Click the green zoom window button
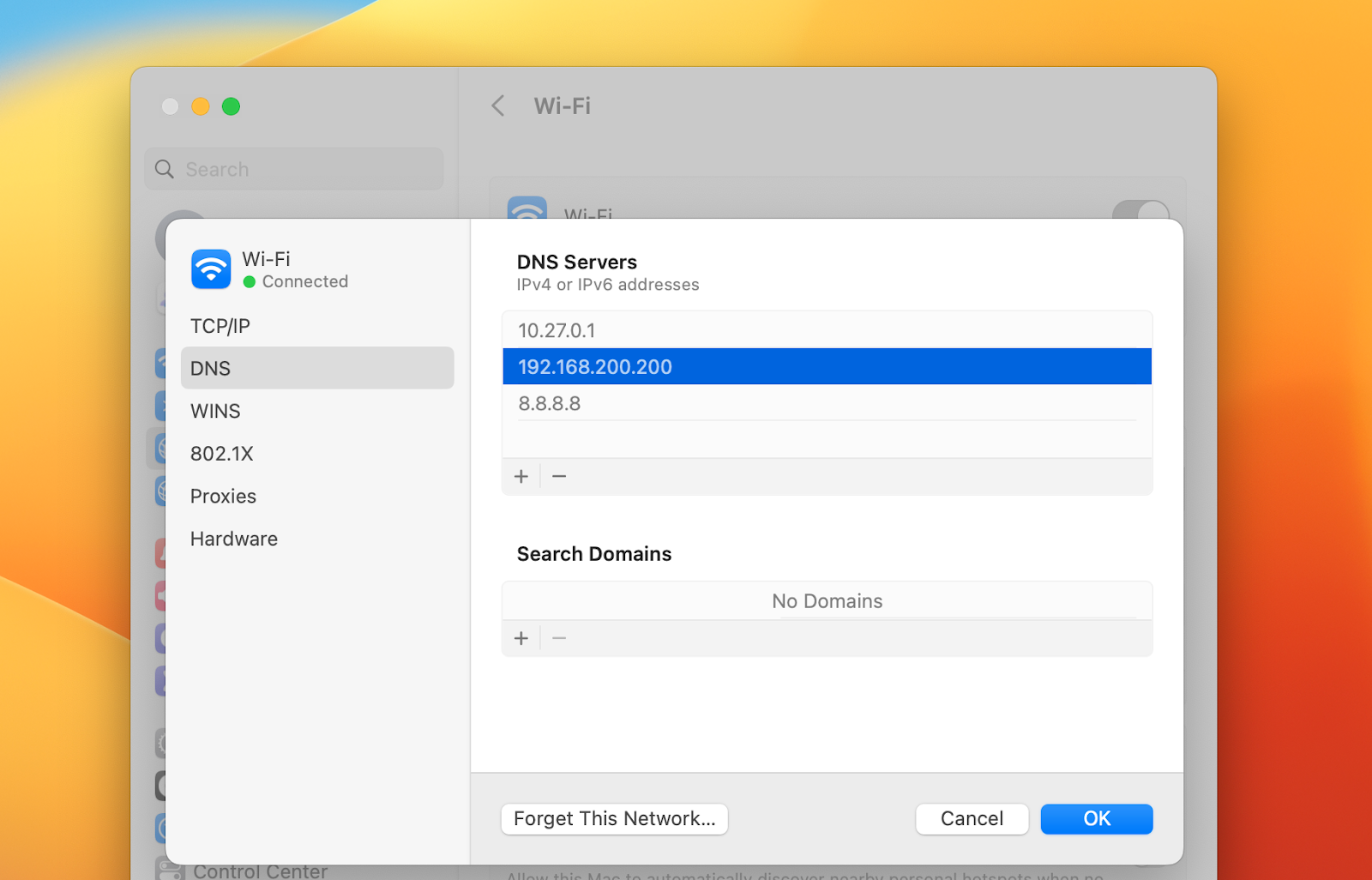Screen dimensions: 1372x880 click(231, 106)
